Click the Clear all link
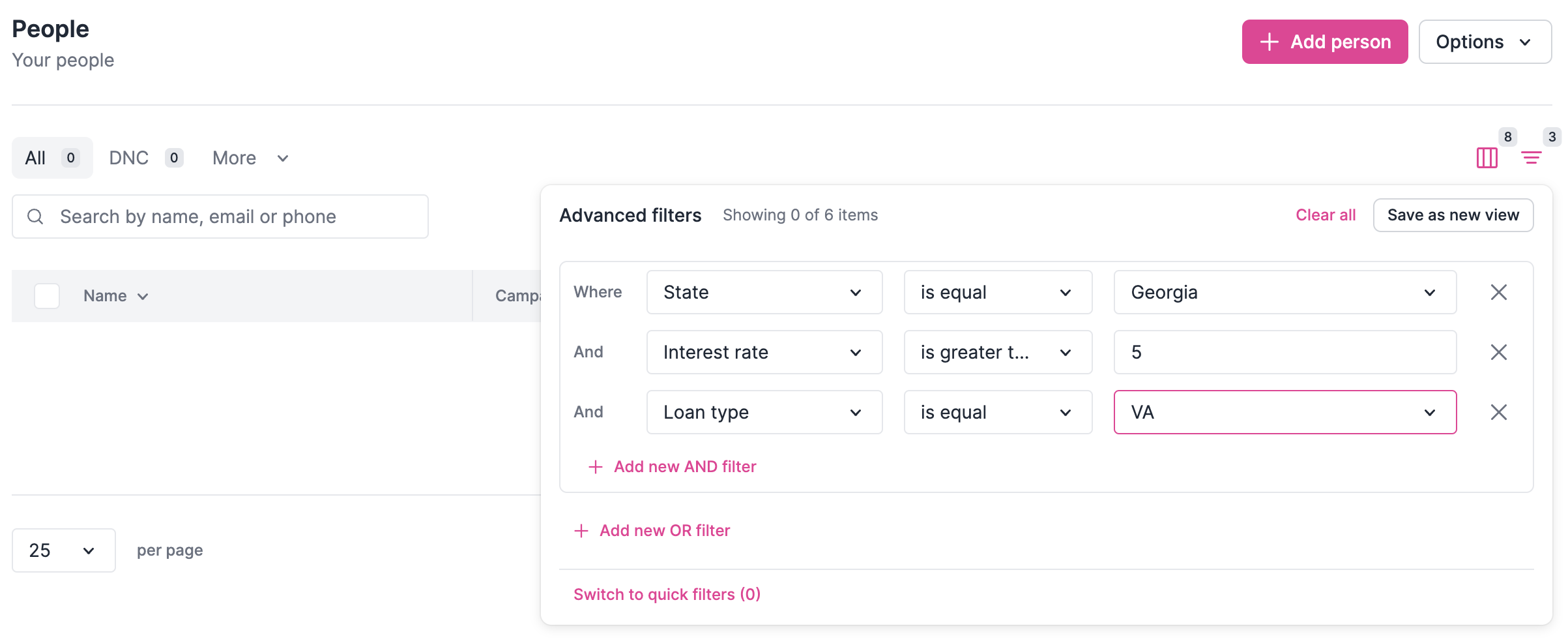The width and height of the screenshot is (1568, 643). pos(1325,215)
